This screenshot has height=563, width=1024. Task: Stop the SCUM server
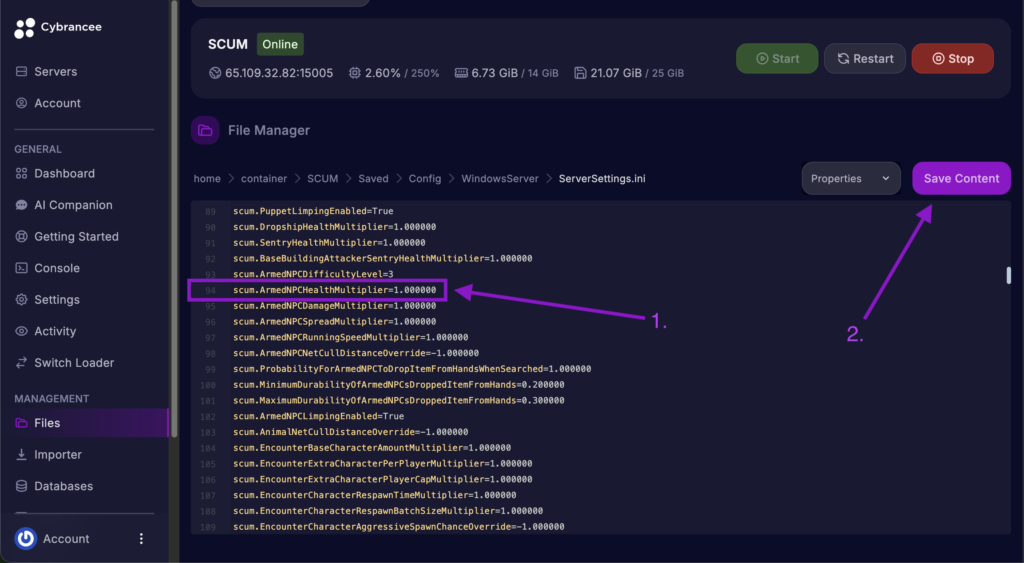(x=953, y=59)
